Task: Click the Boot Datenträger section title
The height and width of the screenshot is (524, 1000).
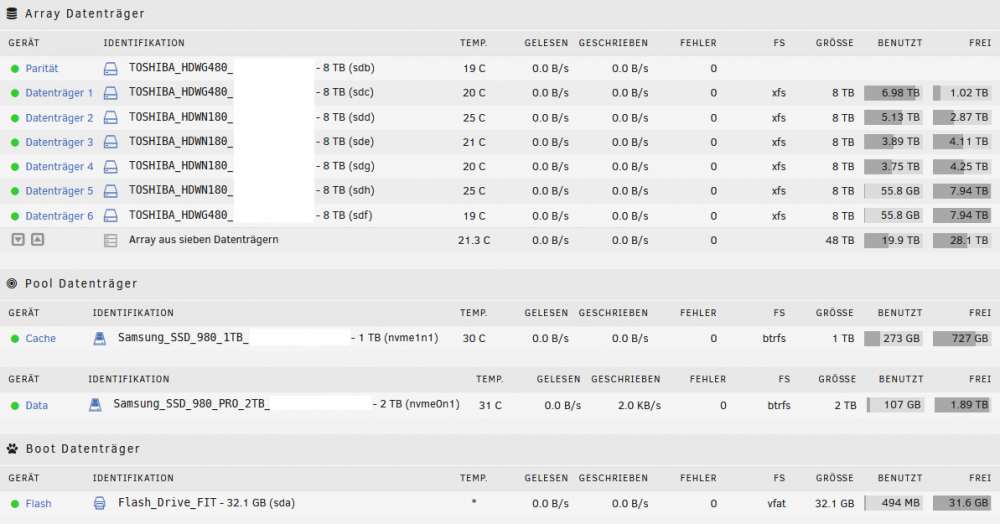Action: [83, 449]
